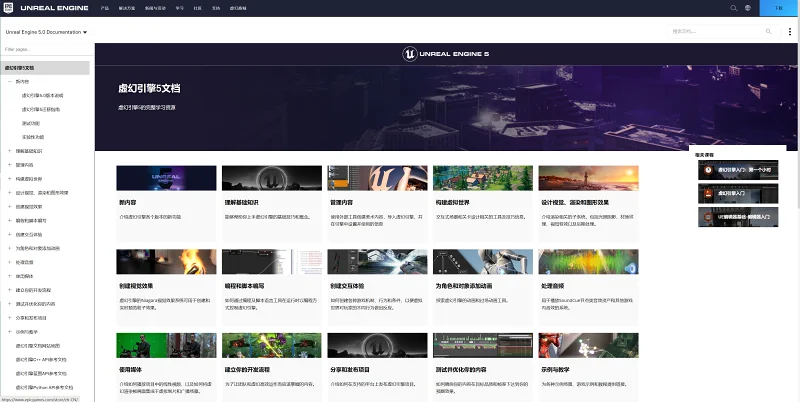The height and width of the screenshot is (402, 800).
Task: Expand 建立你的开发流程 in sidebar
Action: [10, 290]
